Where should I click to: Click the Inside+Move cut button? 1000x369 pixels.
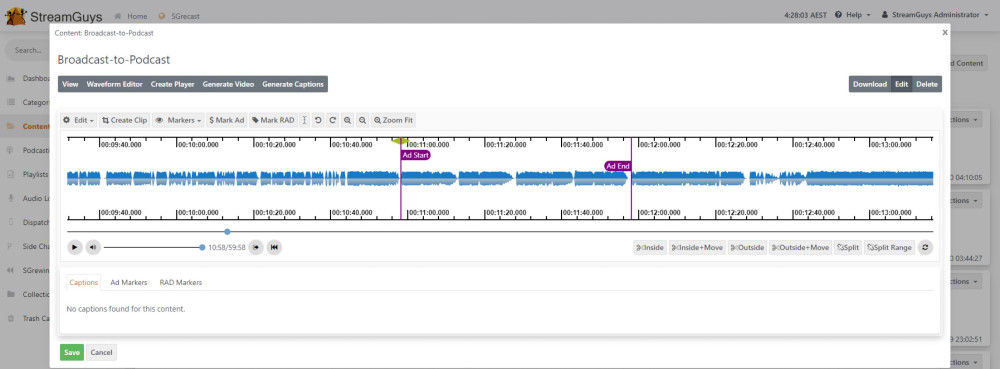[x=697, y=247]
